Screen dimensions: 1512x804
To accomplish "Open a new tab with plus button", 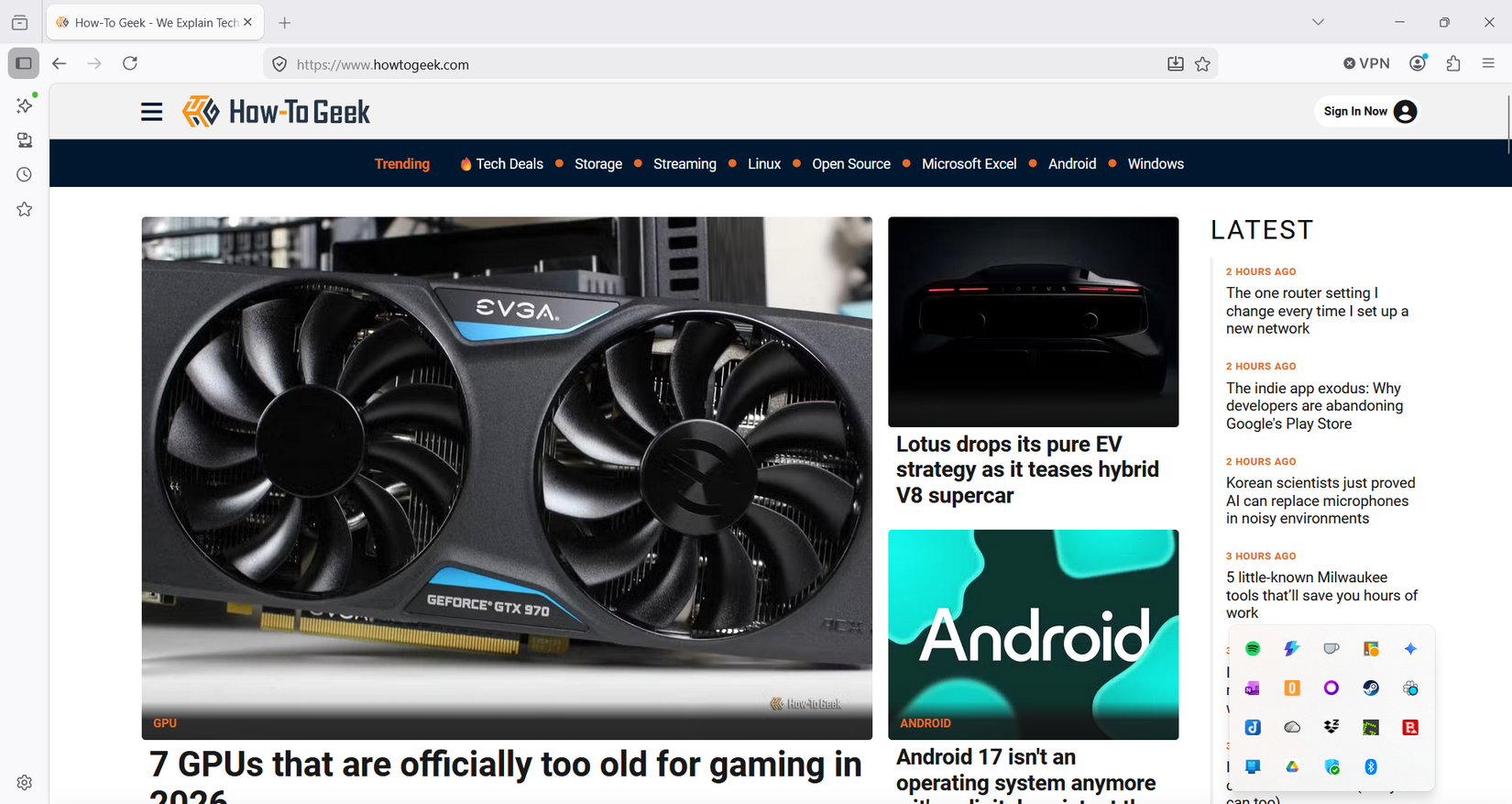I will click(x=285, y=23).
